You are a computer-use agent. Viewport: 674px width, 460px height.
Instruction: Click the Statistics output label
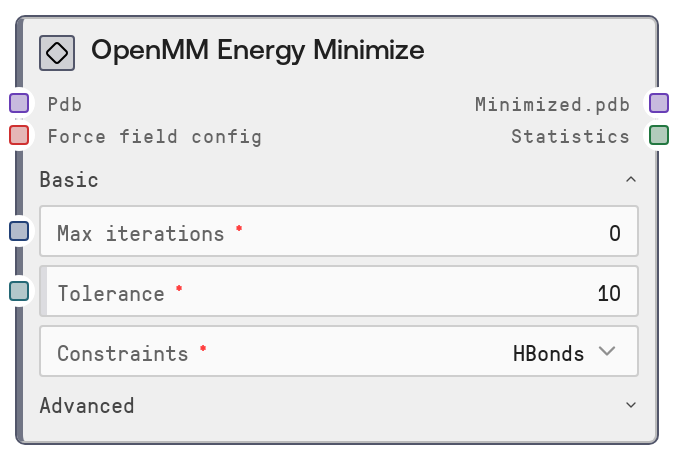pos(570,136)
